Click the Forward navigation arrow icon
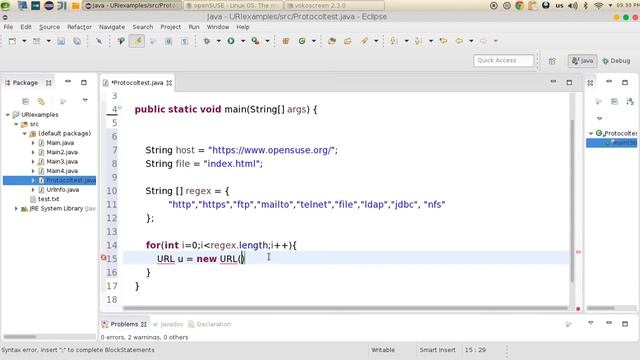 (484, 41)
